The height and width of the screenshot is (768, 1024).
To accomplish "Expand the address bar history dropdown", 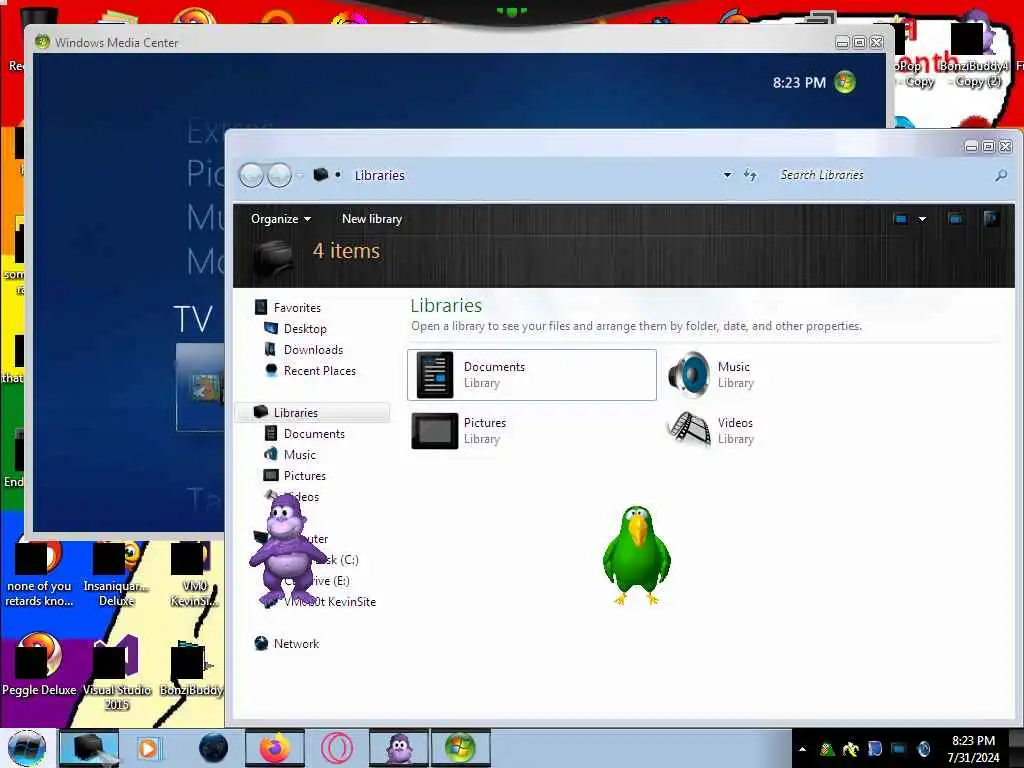I will (x=727, y=175).
